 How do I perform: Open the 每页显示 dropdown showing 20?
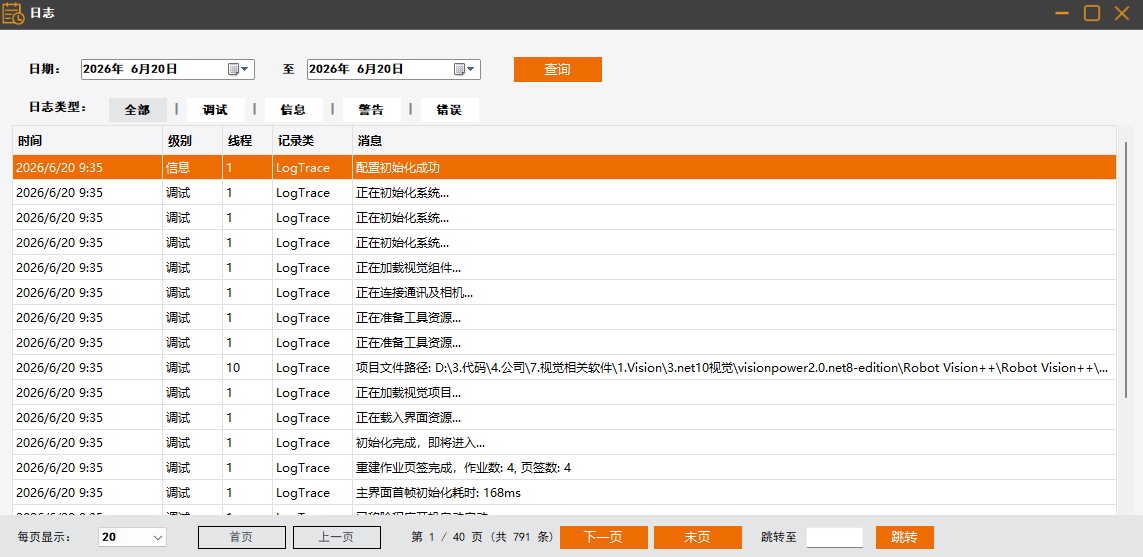click(133, 537)
